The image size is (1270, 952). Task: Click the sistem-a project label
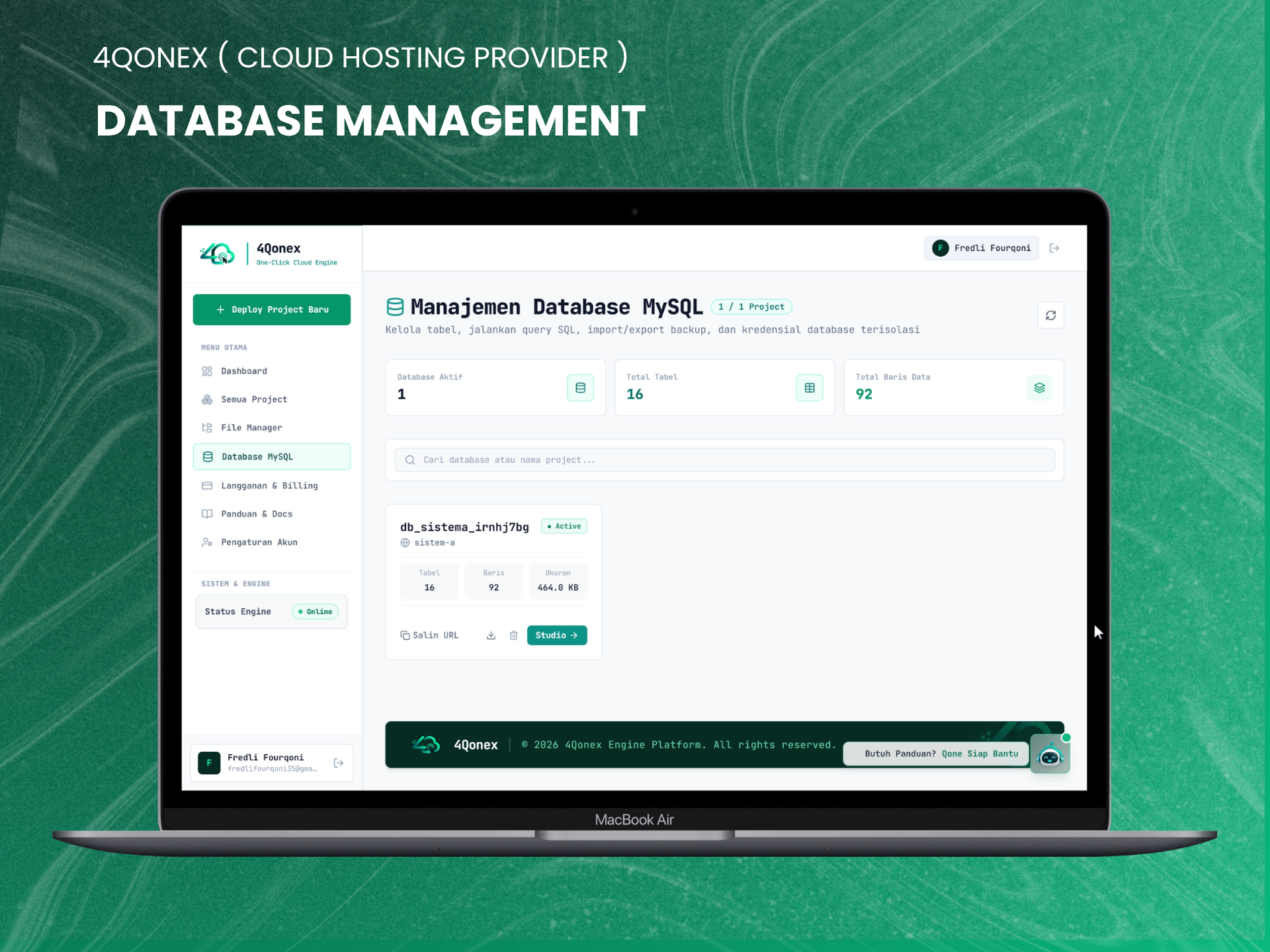coord(435,543)
